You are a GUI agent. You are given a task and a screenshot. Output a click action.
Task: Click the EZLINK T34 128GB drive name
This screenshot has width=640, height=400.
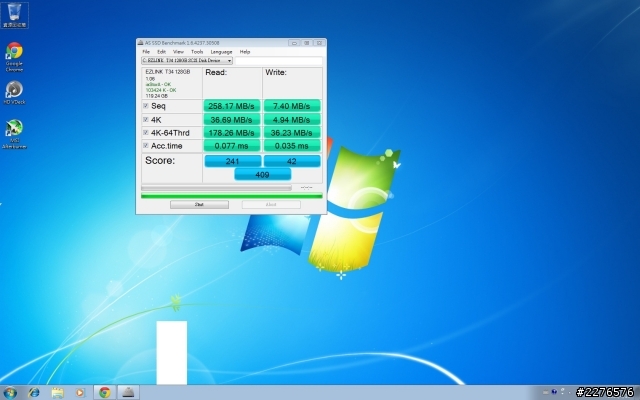click(x=168, y=72)
